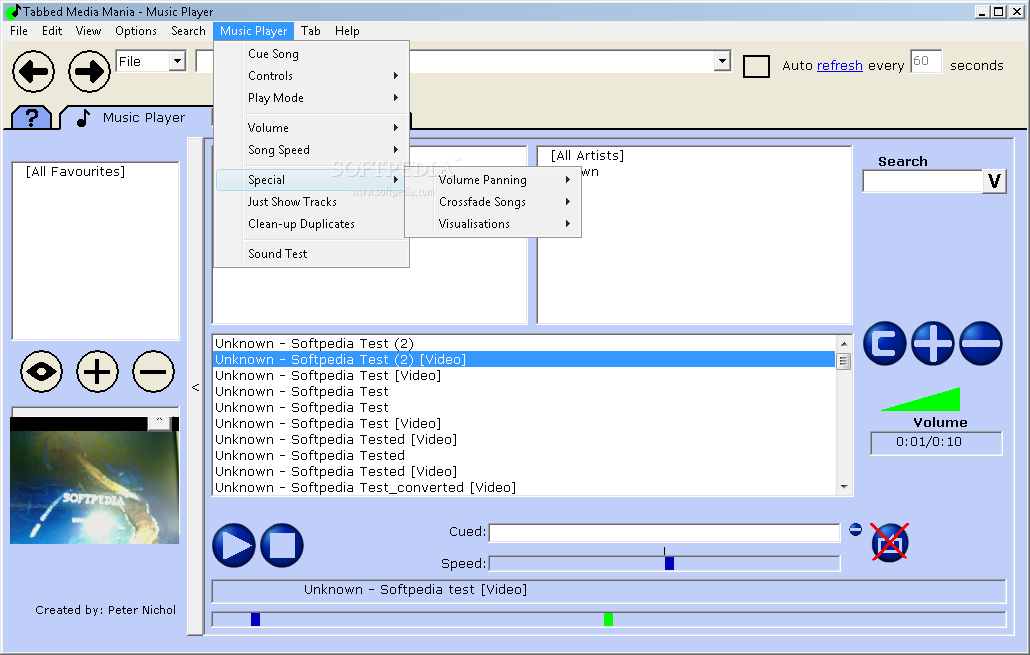Viewport: 1030px width, 655px height.
Task: Expand the Play Mode submenu
Action: click(312, 98)
